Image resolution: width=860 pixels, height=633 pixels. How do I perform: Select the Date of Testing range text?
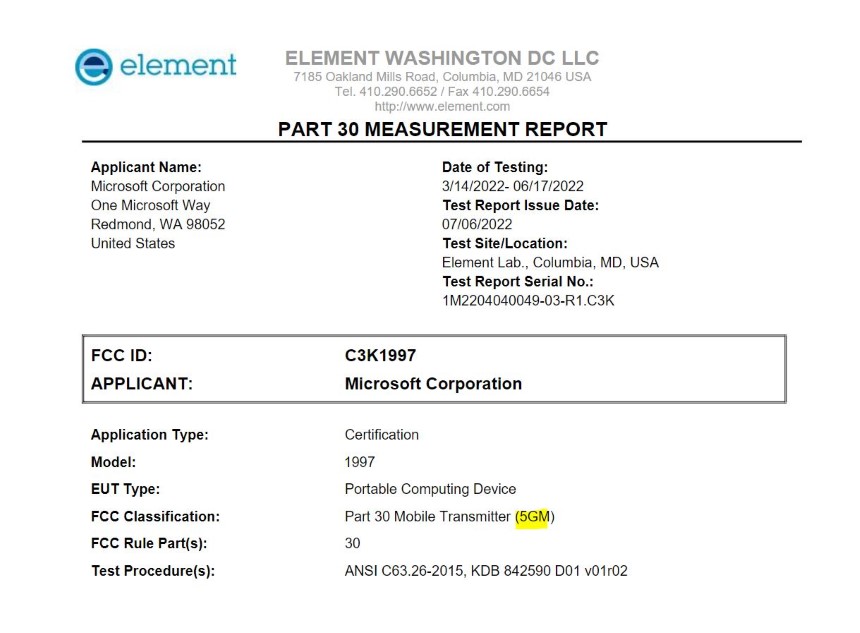point(513,186)
